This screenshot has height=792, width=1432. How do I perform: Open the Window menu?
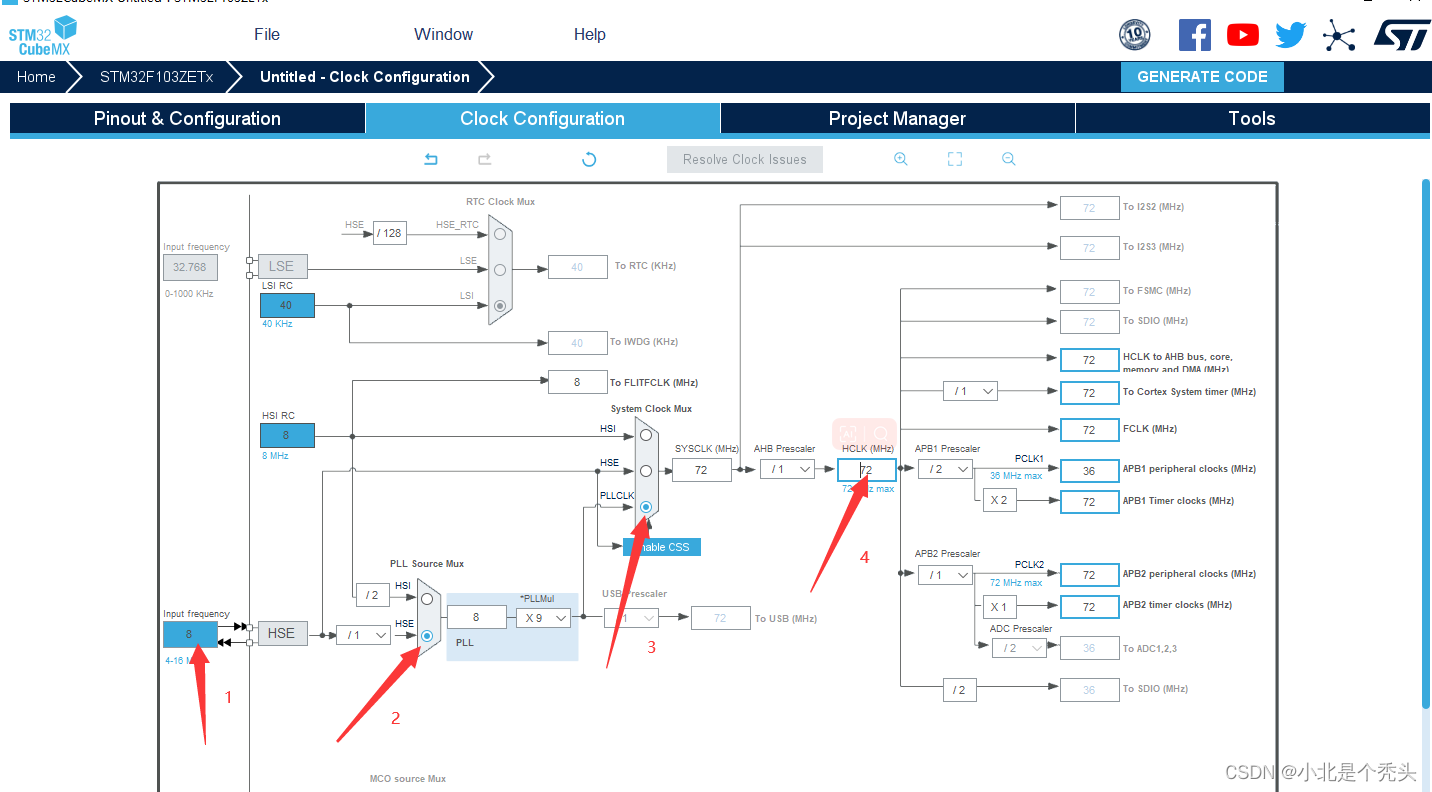click(x=443, y=34)
